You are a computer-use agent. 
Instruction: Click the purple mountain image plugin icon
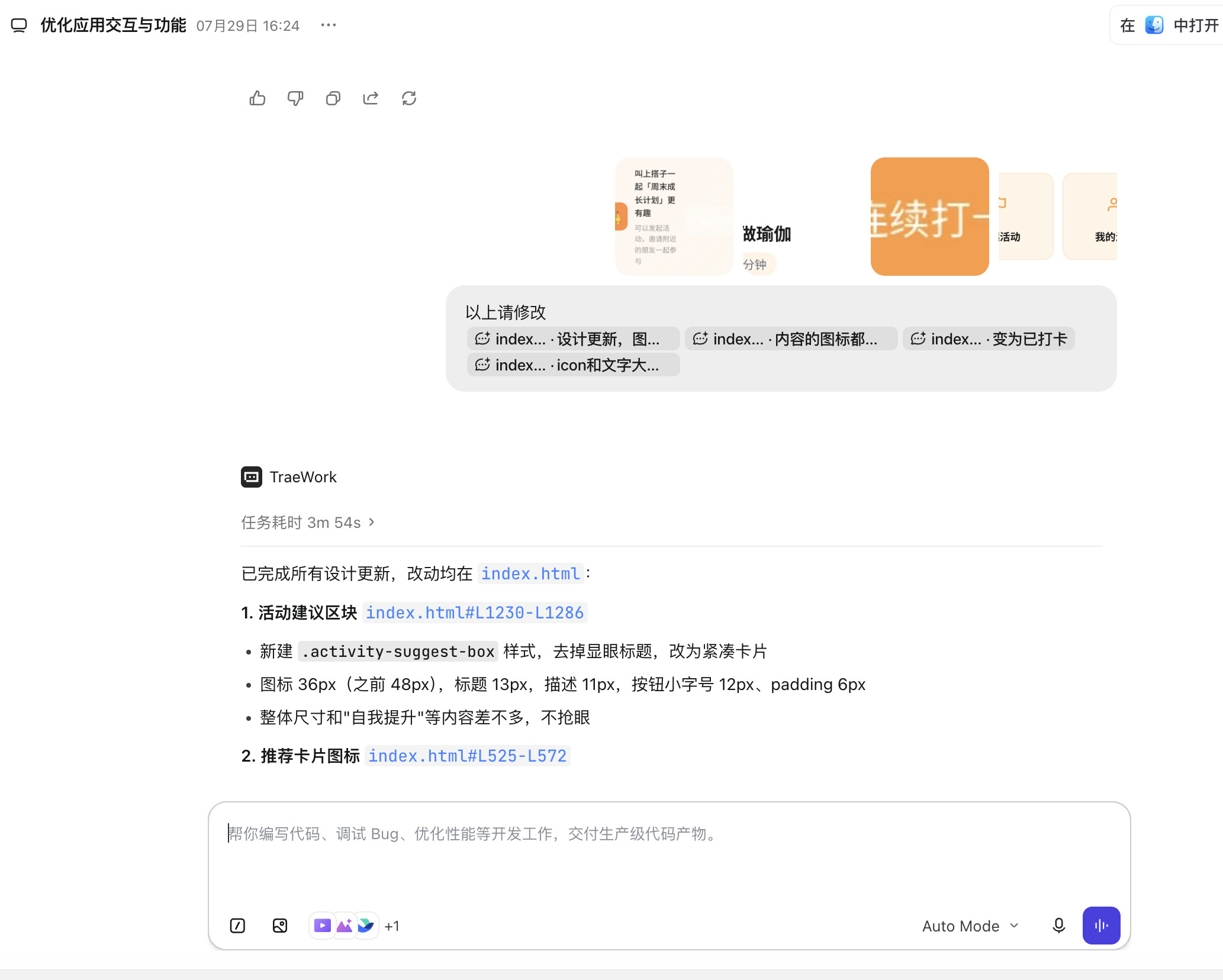pos(344,926)
